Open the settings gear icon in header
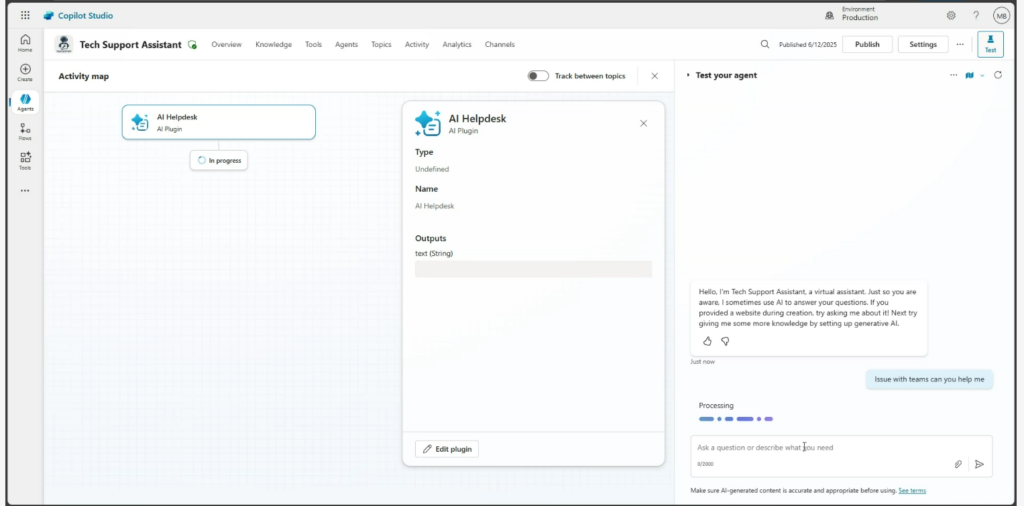 (x=951, y=15)
